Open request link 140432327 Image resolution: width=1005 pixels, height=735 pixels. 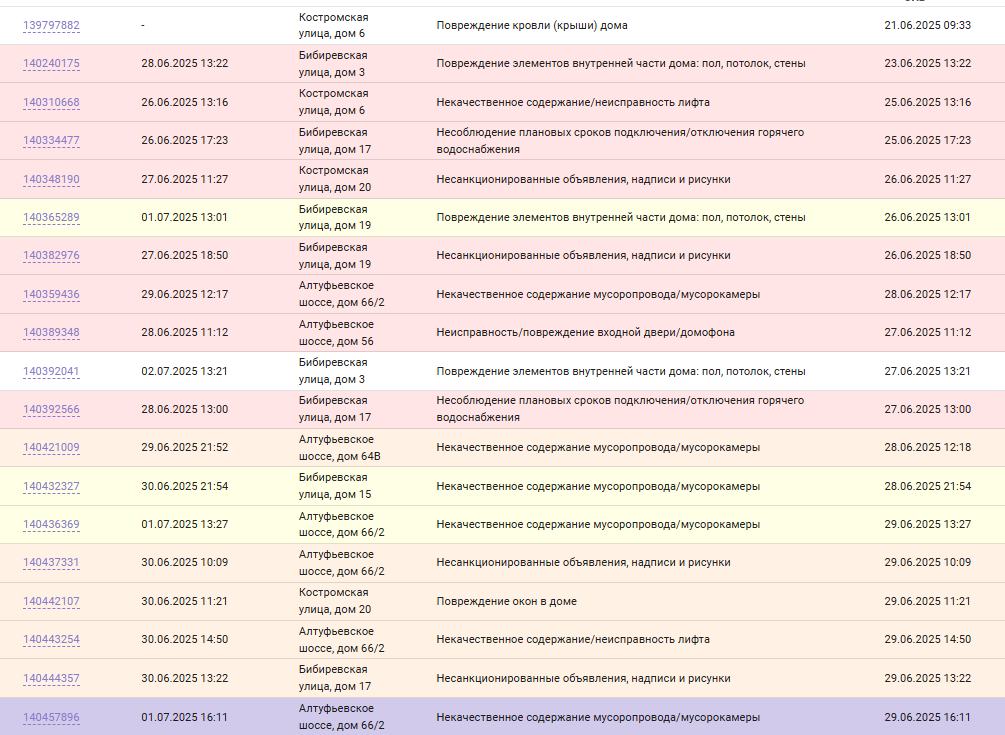(x=51, y=486)
